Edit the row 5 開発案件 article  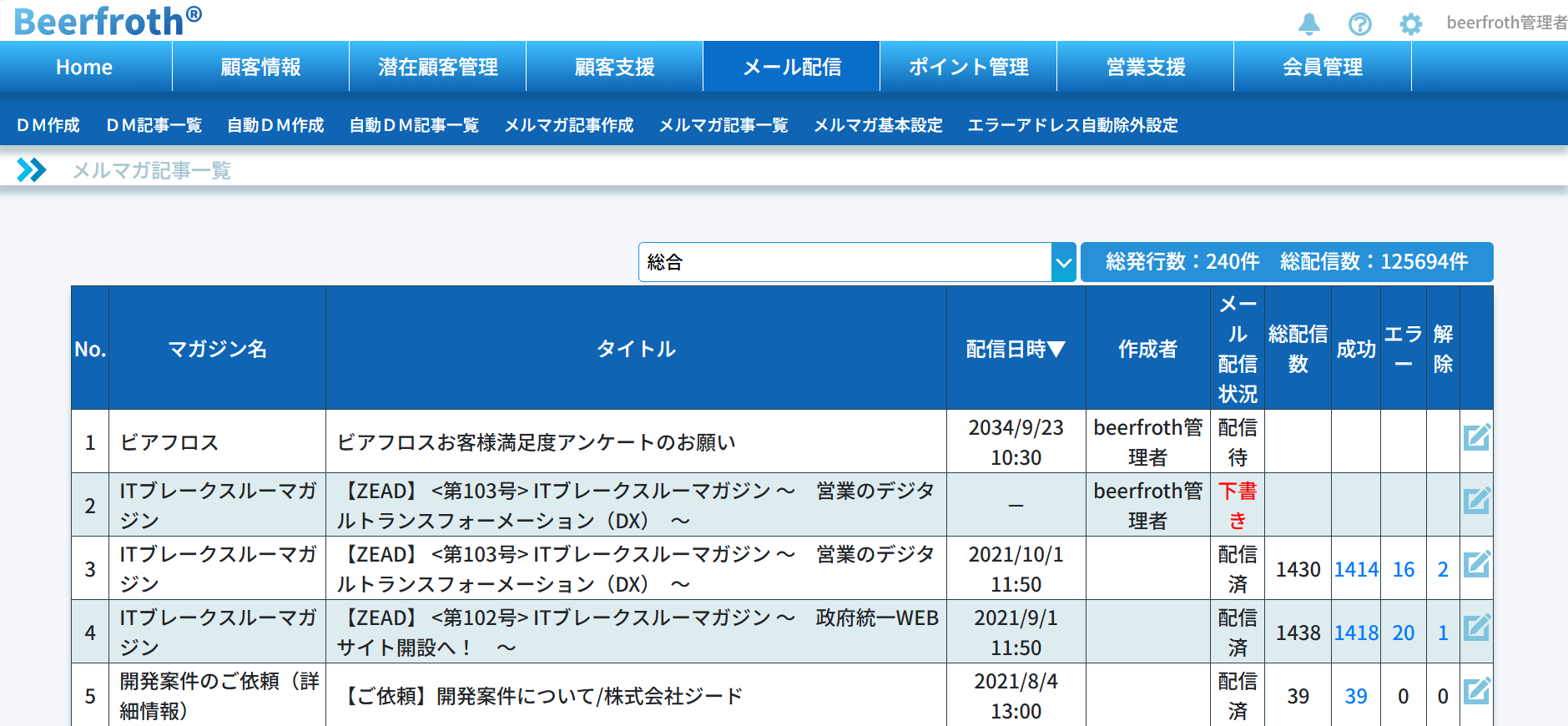click(x=1476, y=691)
